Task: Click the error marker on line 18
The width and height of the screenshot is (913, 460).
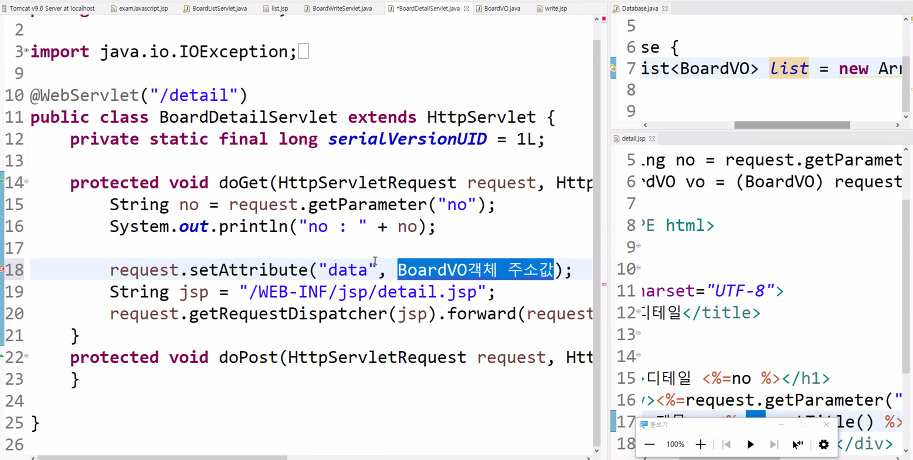Action: coord(3,270)
